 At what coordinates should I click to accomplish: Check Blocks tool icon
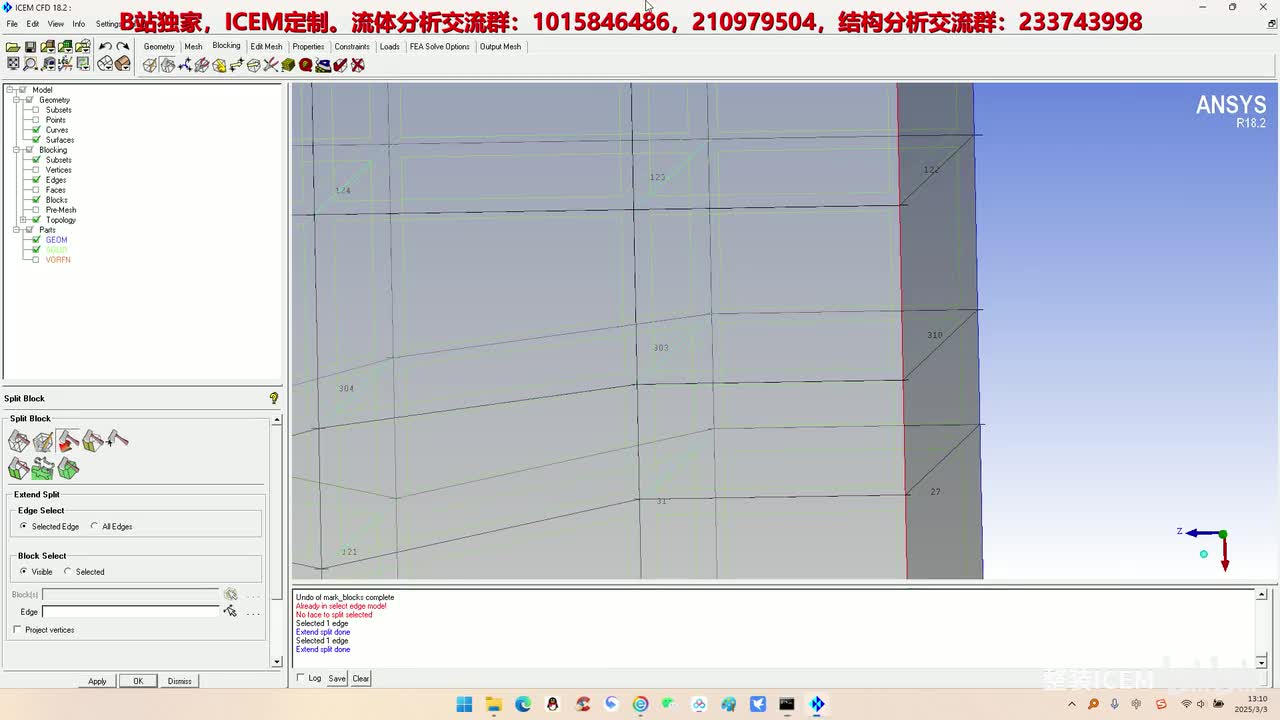(x=340, y=65)
